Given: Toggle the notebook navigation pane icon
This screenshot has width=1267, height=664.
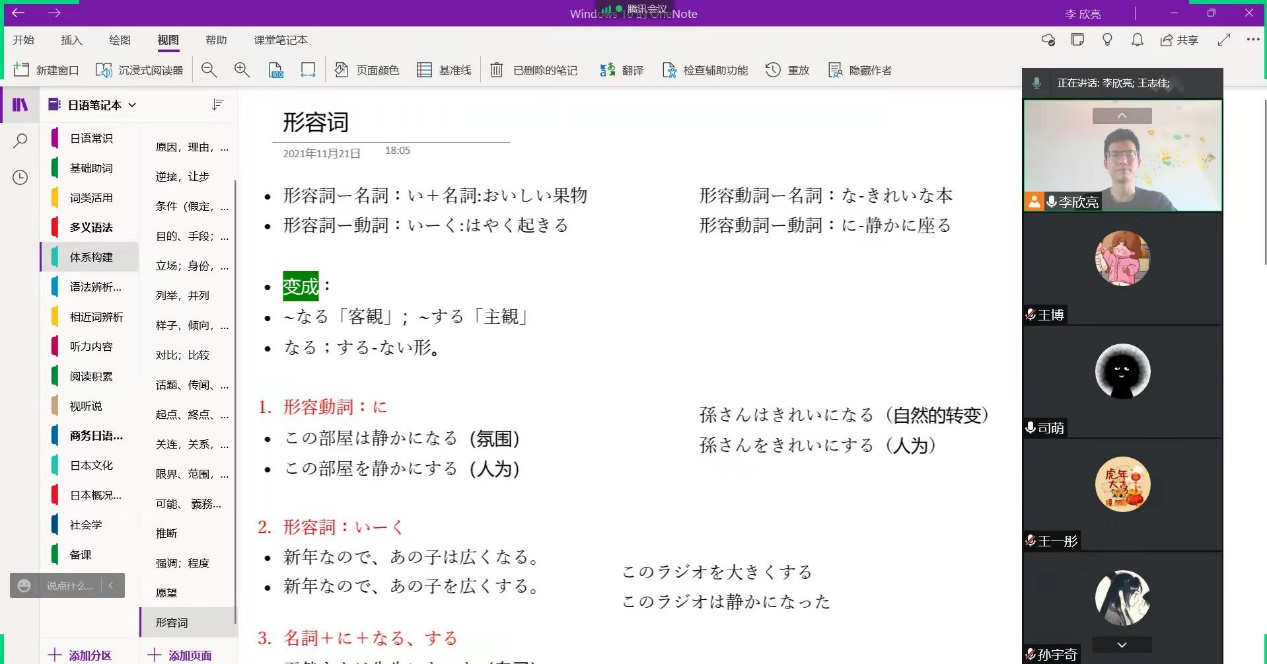Looking at the screenshot, I should click(x=20, y=105).
